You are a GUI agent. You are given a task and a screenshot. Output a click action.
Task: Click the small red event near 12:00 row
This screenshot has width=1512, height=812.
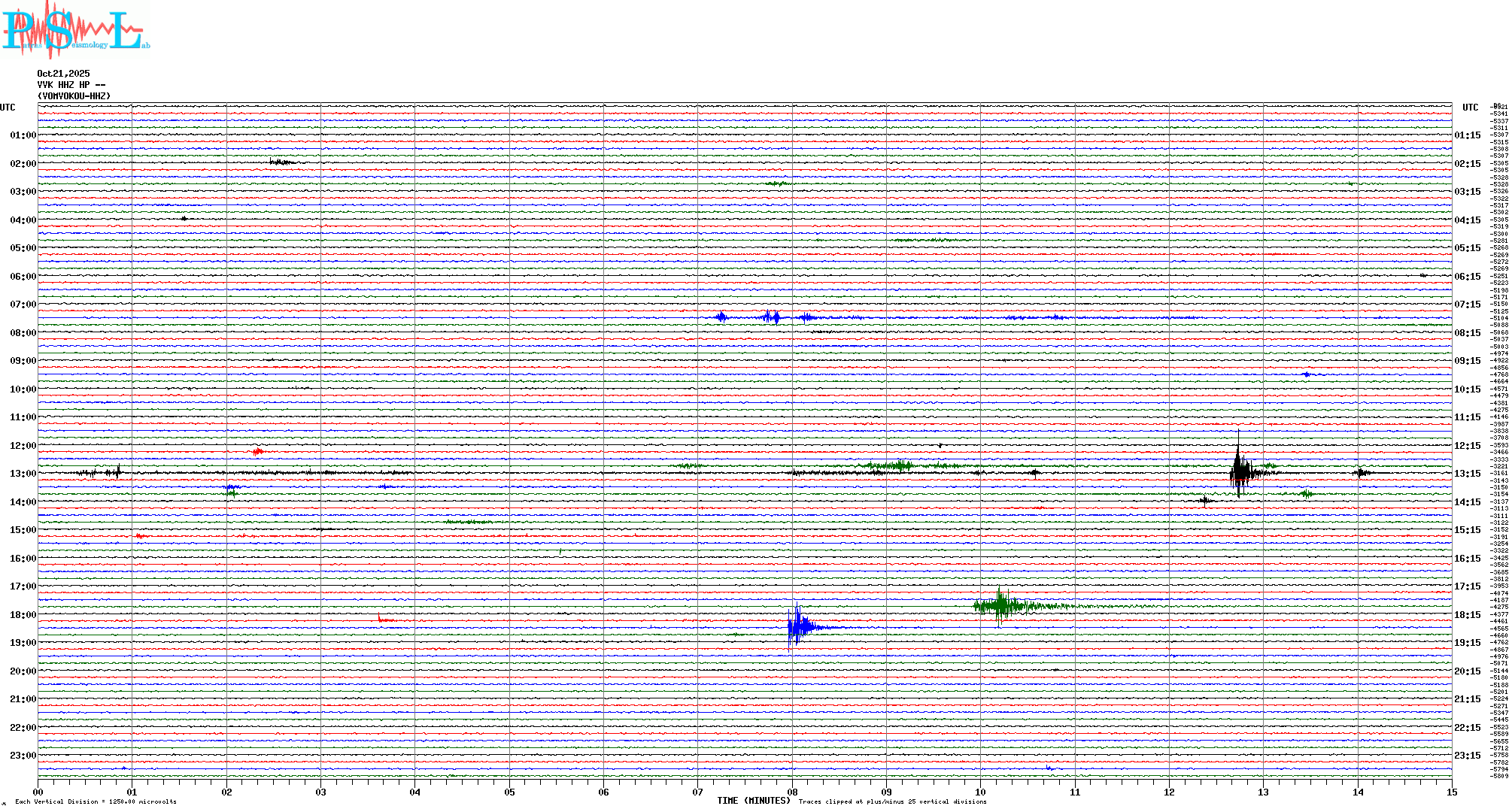point(258,452)
